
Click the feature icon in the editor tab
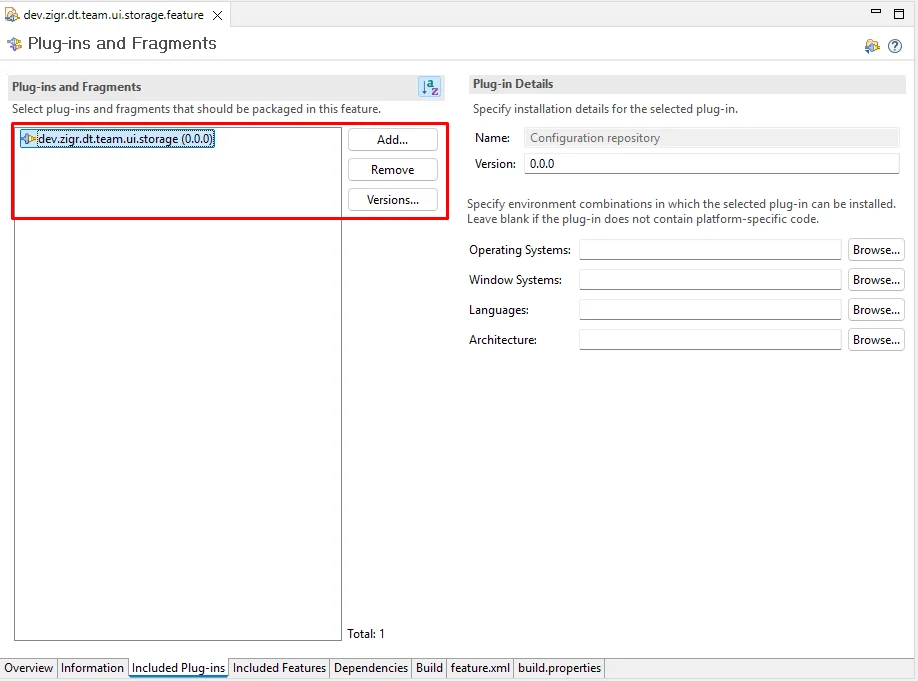coord(12,15)
